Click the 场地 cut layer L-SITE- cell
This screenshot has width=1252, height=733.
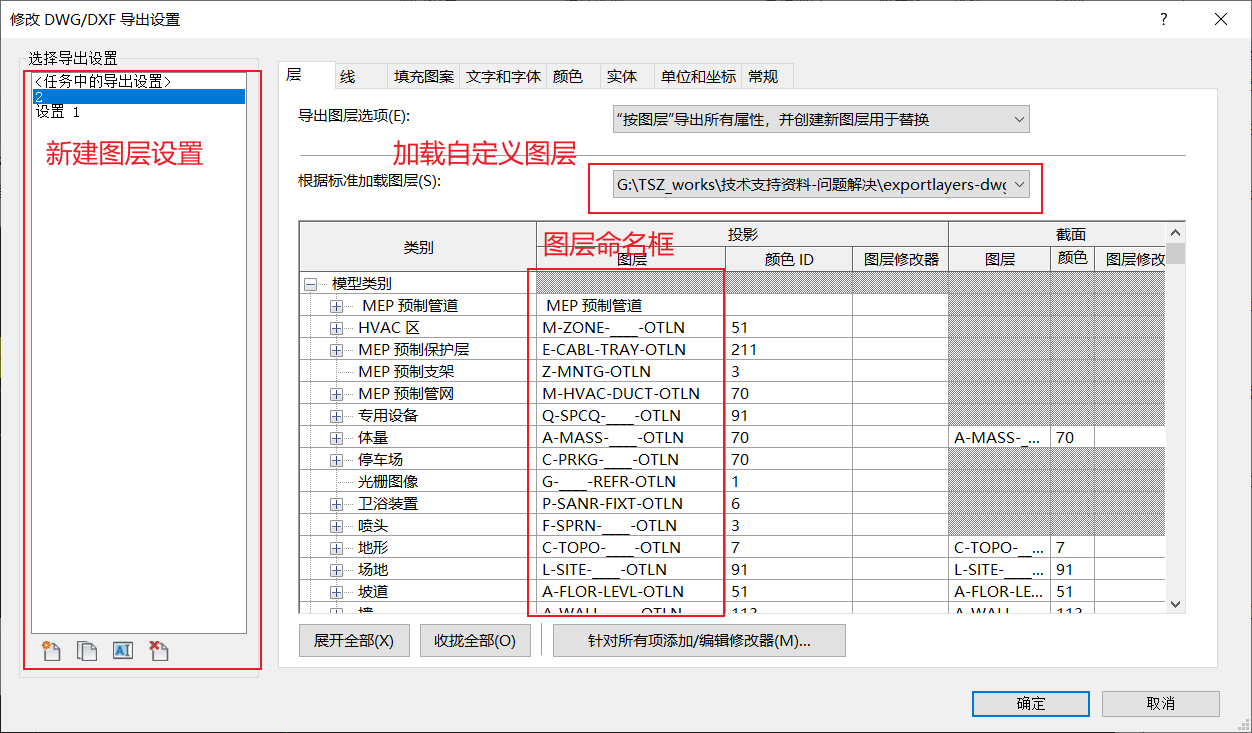click(x=999, y=570)
